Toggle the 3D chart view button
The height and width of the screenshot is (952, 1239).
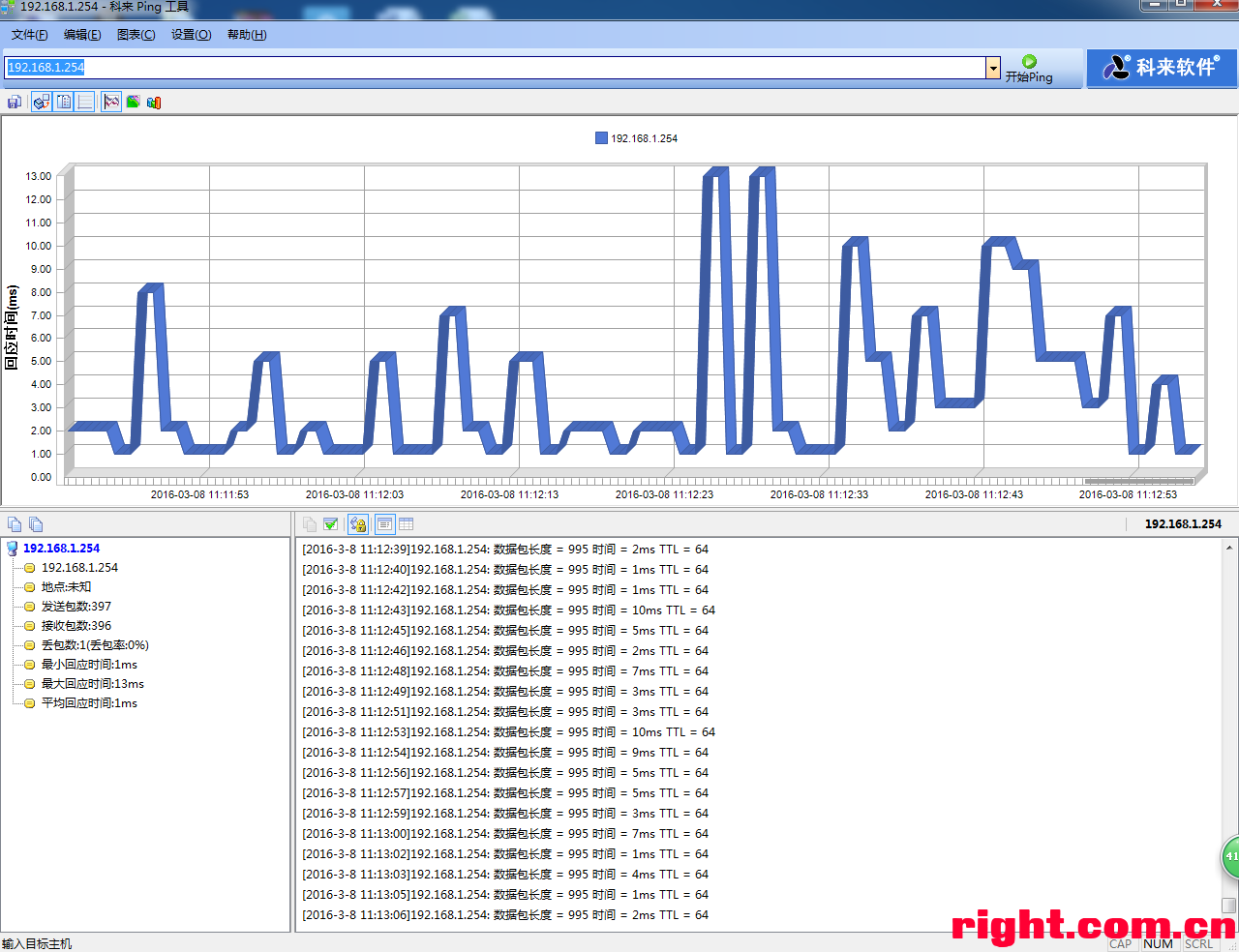(x=42, y=102)
